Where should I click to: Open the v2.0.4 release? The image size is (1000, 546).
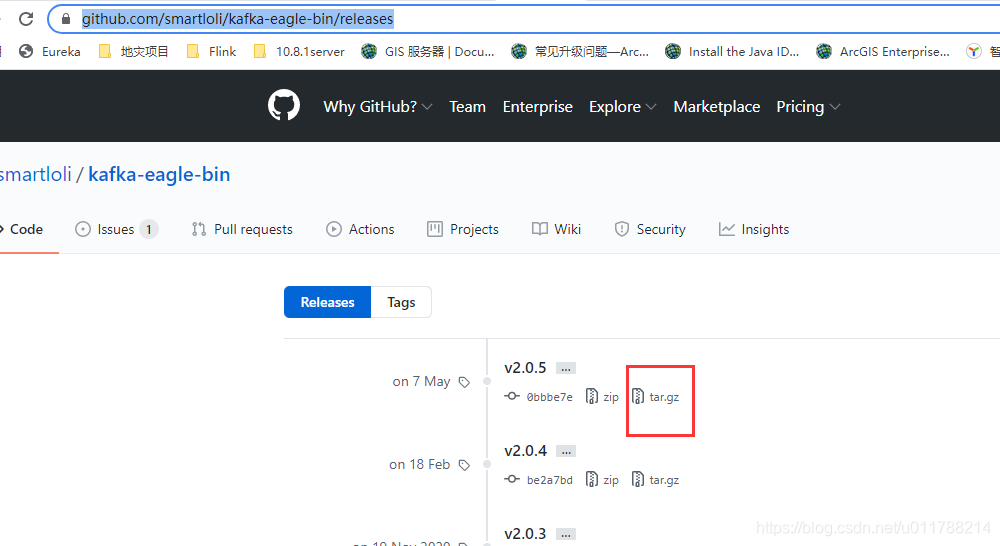tap(525, 451)
